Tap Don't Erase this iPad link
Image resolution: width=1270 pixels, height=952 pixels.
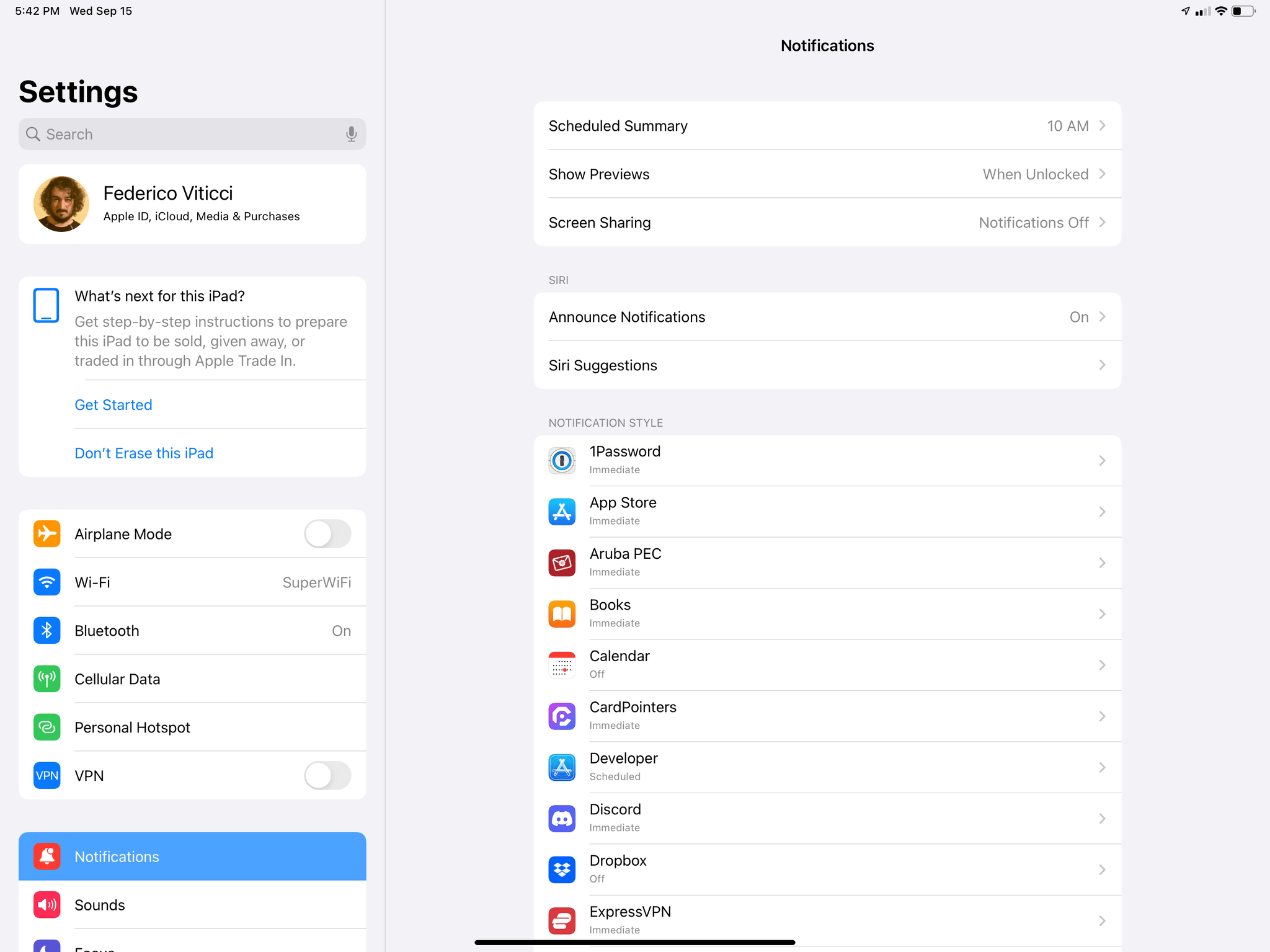click(144, 453)
